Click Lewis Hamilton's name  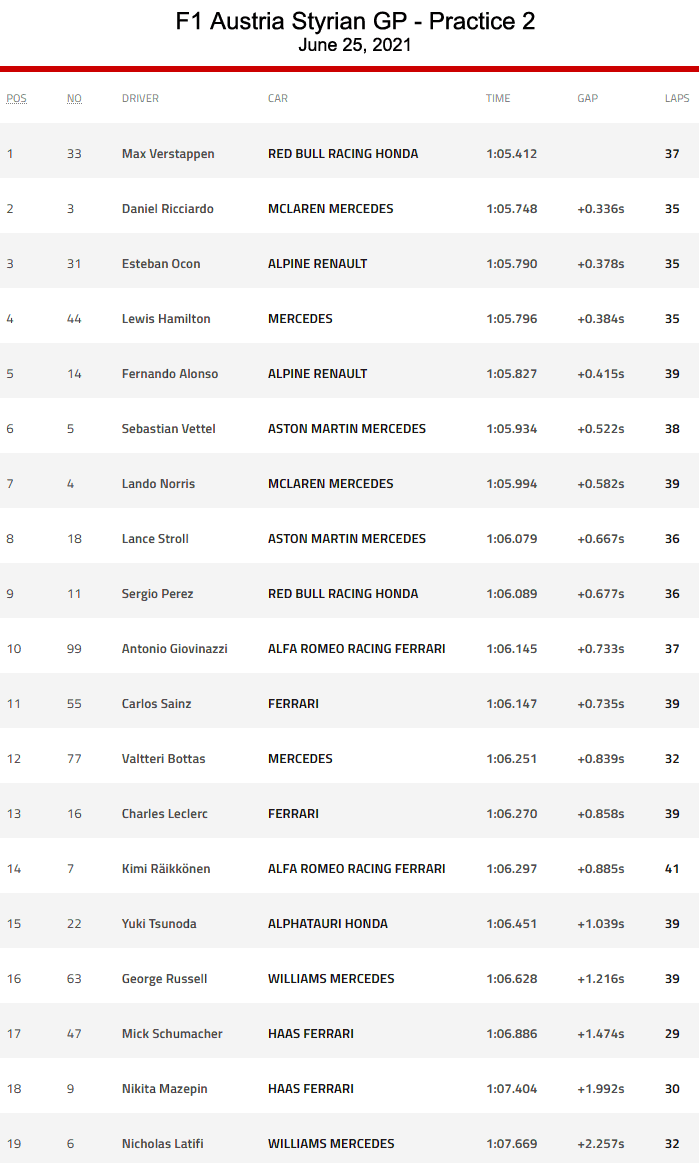pyautogui.click(x=166, y=319)
